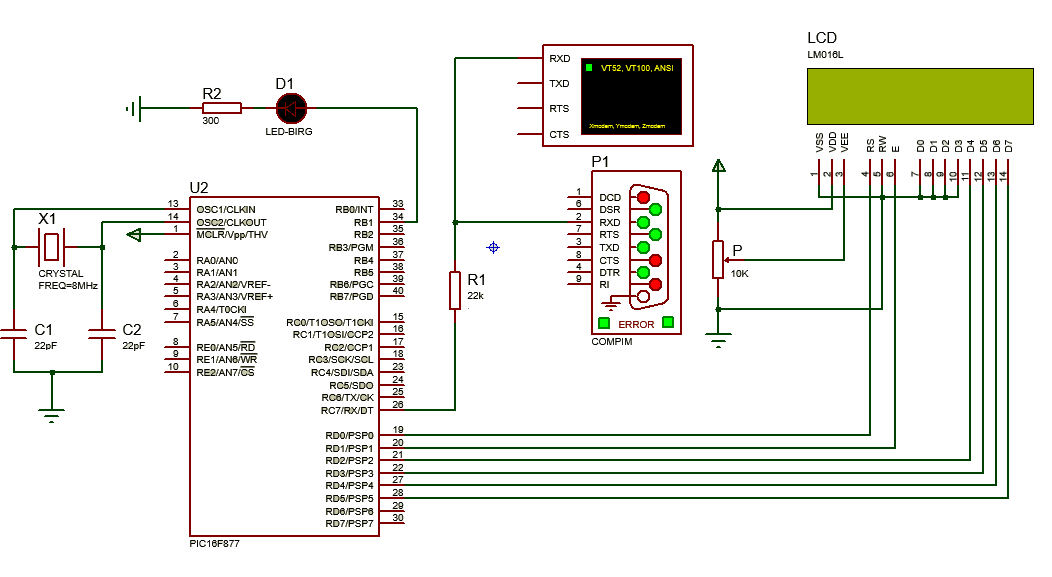Click the LCD component title
This screenshot has width=1052, height=577.
[x=822, y=38]
